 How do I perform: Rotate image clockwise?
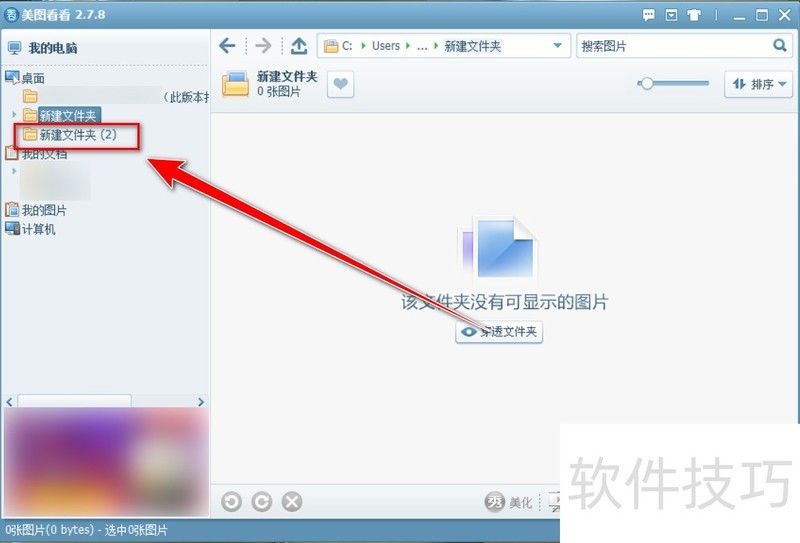pos(262,502)
